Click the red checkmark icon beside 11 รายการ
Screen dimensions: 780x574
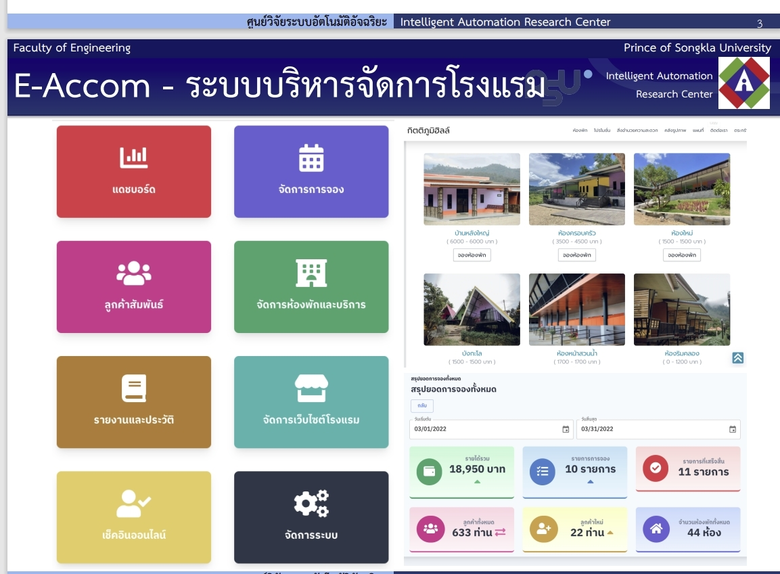click(x=656, y=468)
